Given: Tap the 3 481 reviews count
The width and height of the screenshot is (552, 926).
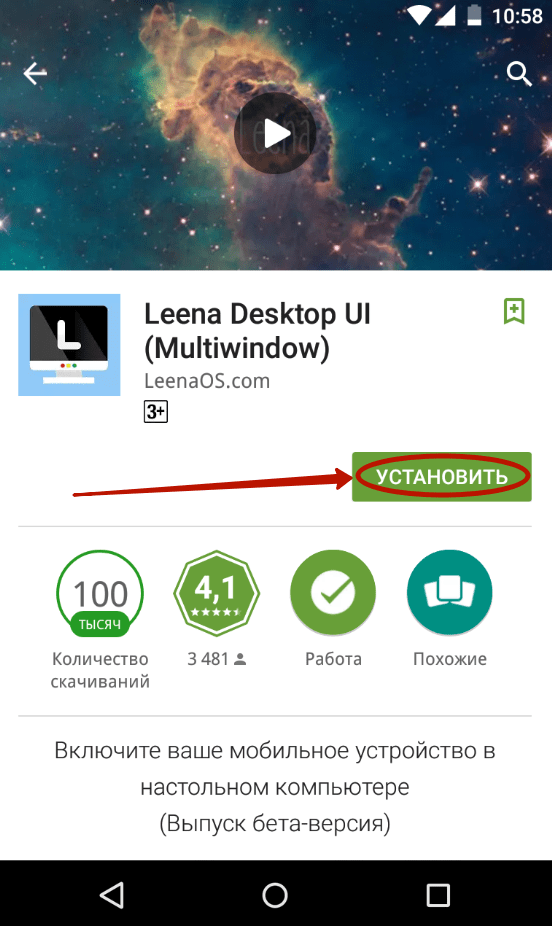Looking at the screenshot, I should [216, 659].
